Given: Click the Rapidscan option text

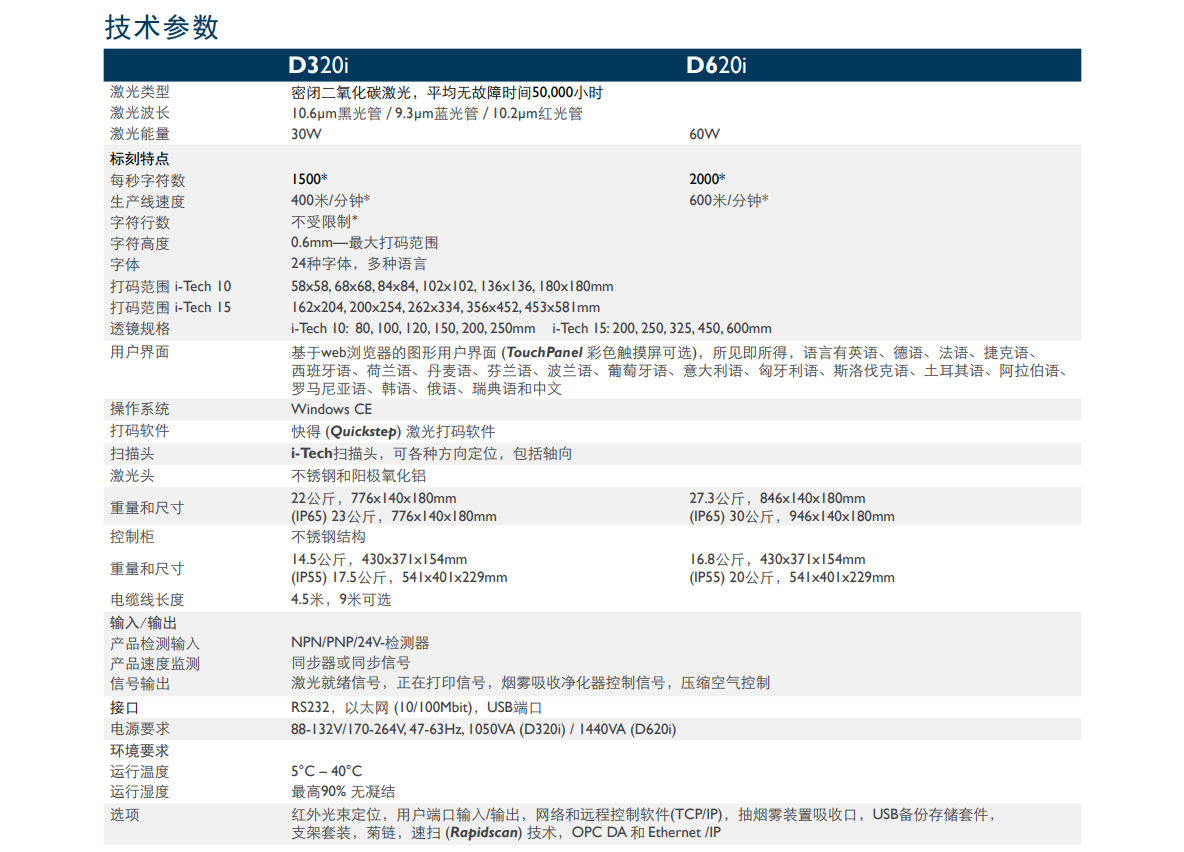Looking at the screenshot, I should 484,832.
